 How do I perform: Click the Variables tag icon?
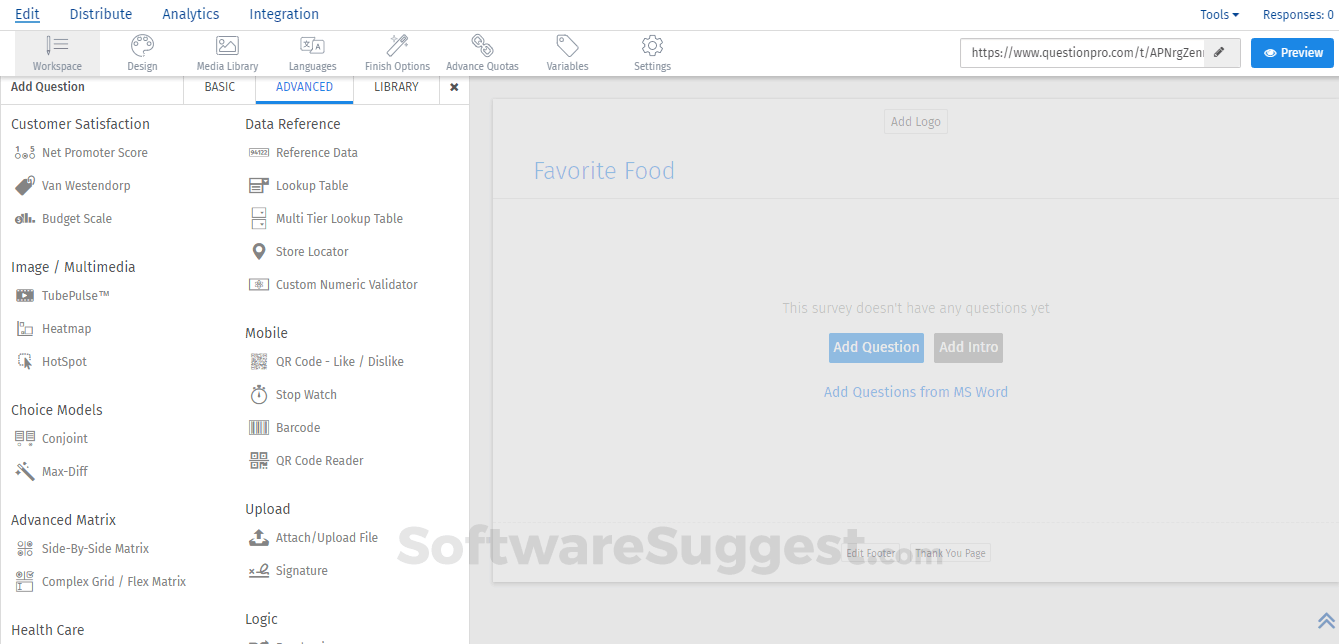coord(567,46)
